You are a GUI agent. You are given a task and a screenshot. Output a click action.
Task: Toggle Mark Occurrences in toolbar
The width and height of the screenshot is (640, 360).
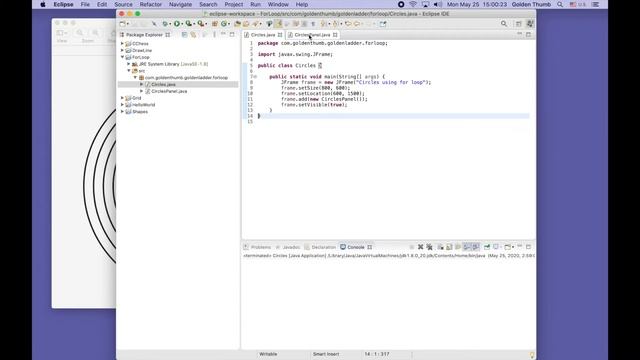[278, 24]
